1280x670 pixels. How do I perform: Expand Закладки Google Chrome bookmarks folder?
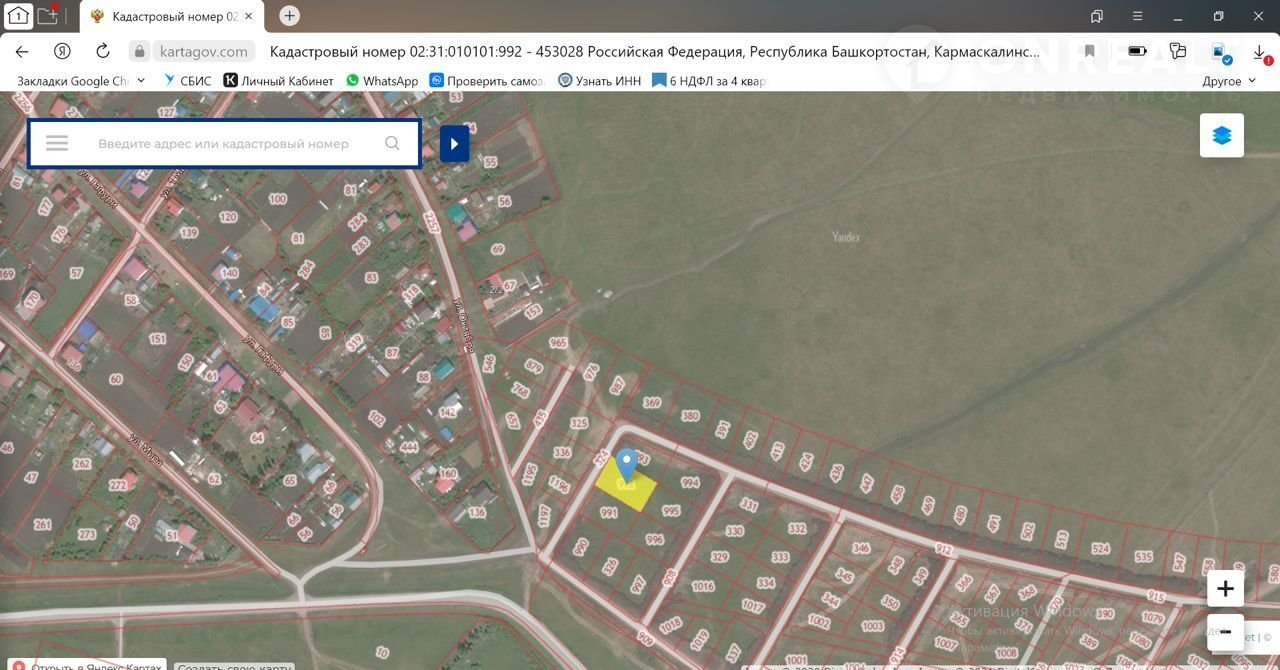(x=80, y=81)
